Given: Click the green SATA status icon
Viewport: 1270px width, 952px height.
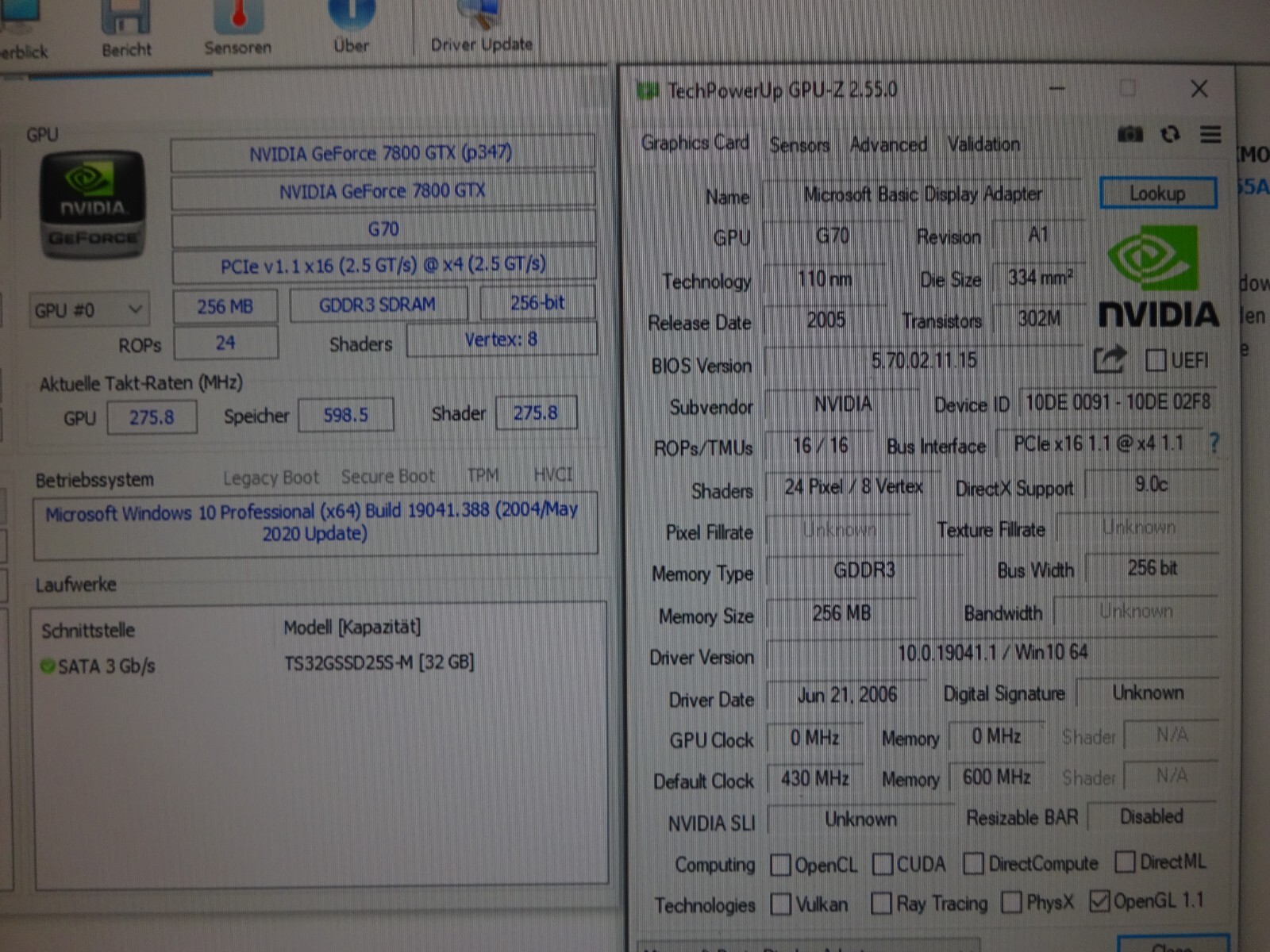Looking at the screenshot, I should [x=48, y=666].
